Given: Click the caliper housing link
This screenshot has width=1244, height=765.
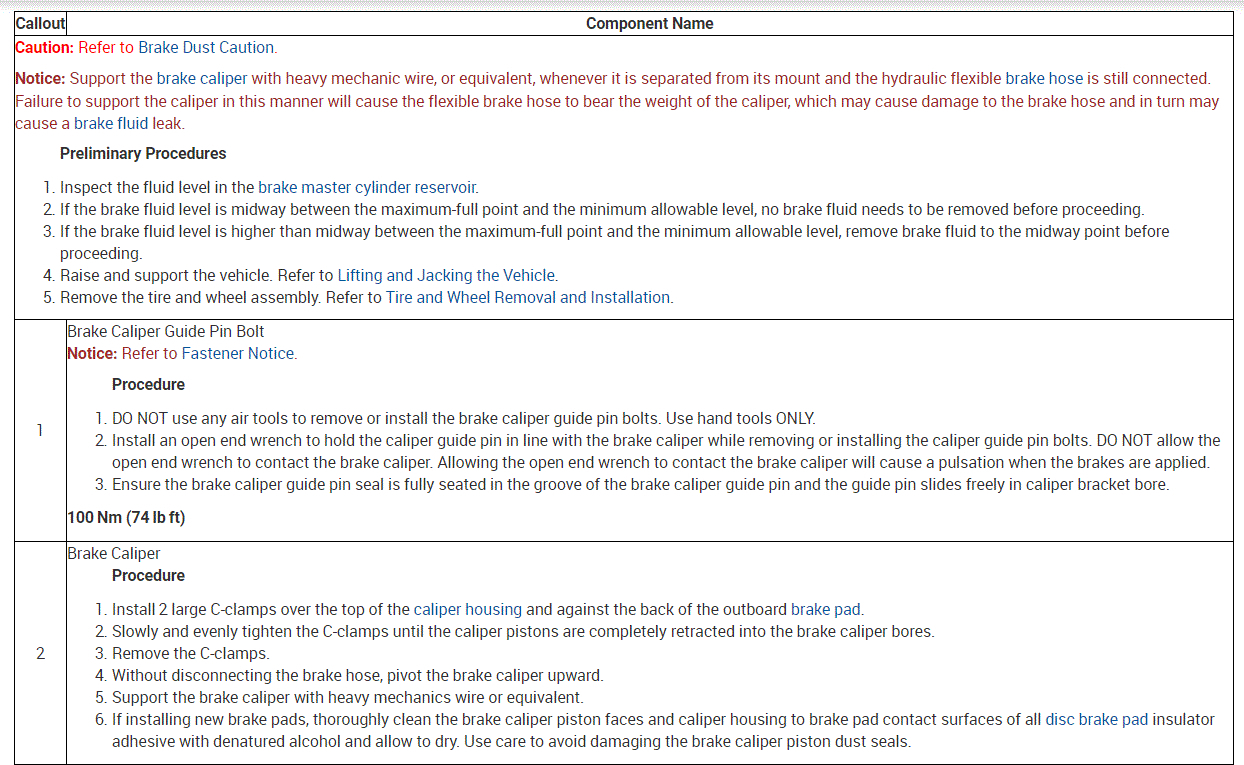Looking at the screenshot, I should 467,609.
